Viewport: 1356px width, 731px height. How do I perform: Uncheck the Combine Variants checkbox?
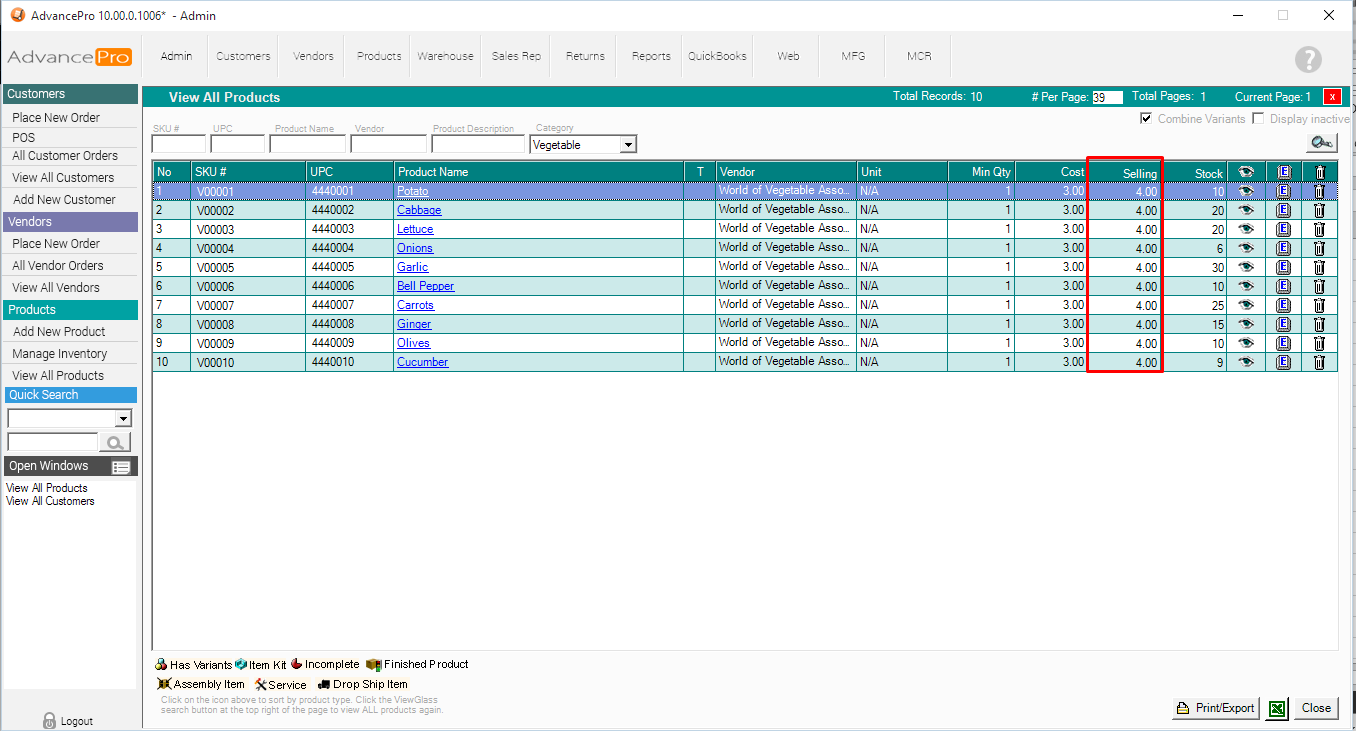tap(1146, 119)
